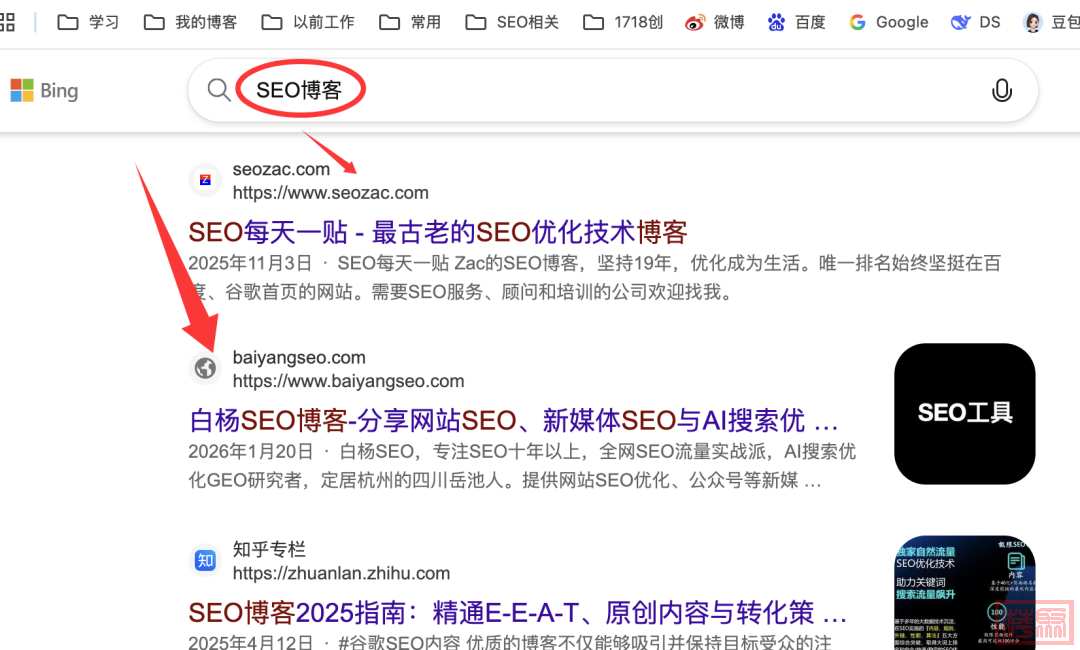
Task: Open the 百度 bookmark
Action: (x=796, y=22)
